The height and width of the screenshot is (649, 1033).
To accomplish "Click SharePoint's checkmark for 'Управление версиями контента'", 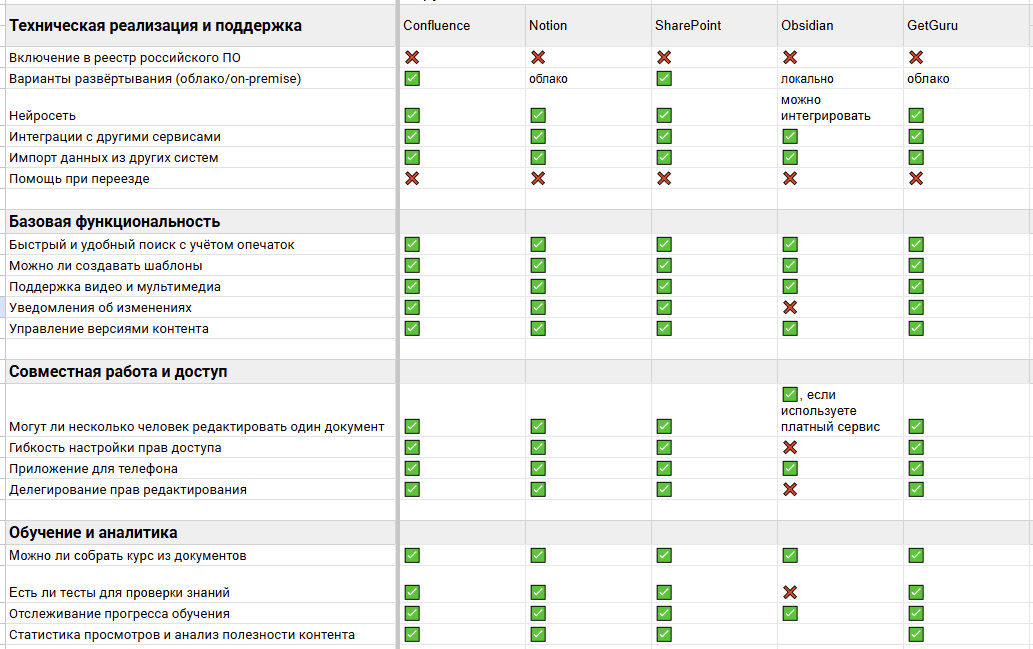I will pyautogui.click(x=664, y=328).
